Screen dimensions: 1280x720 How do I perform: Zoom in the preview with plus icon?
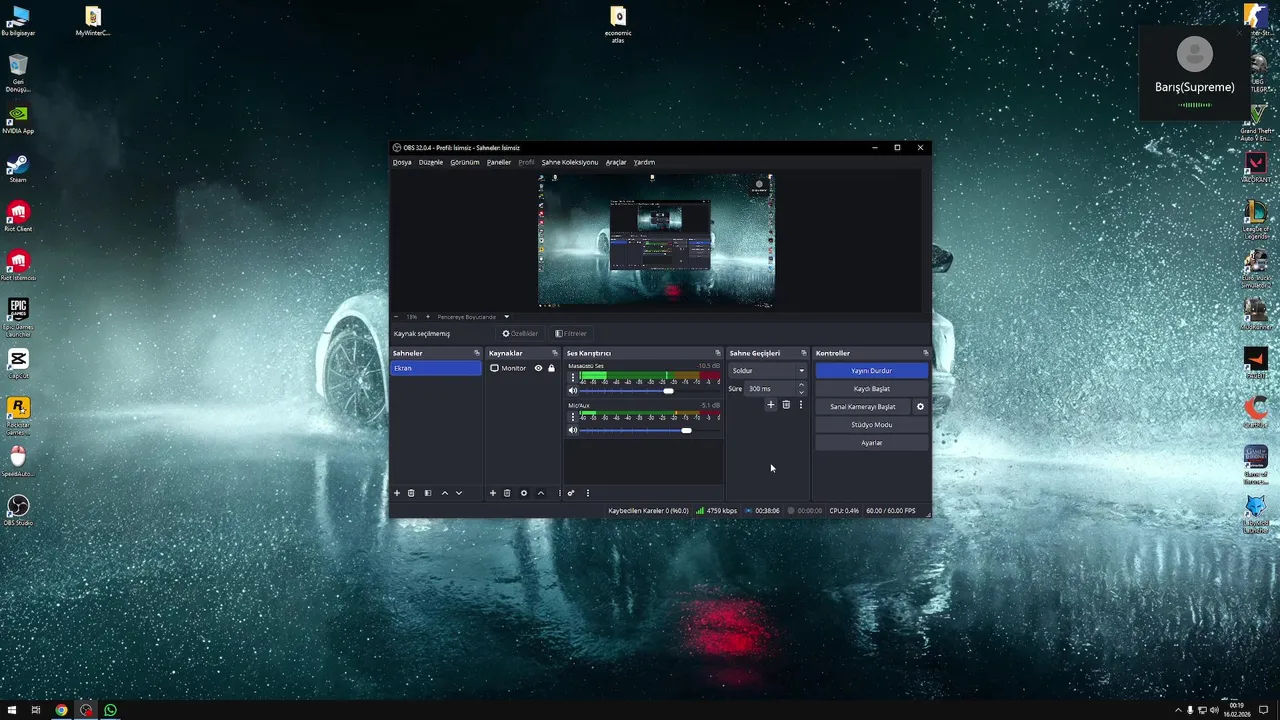[428, 317]
